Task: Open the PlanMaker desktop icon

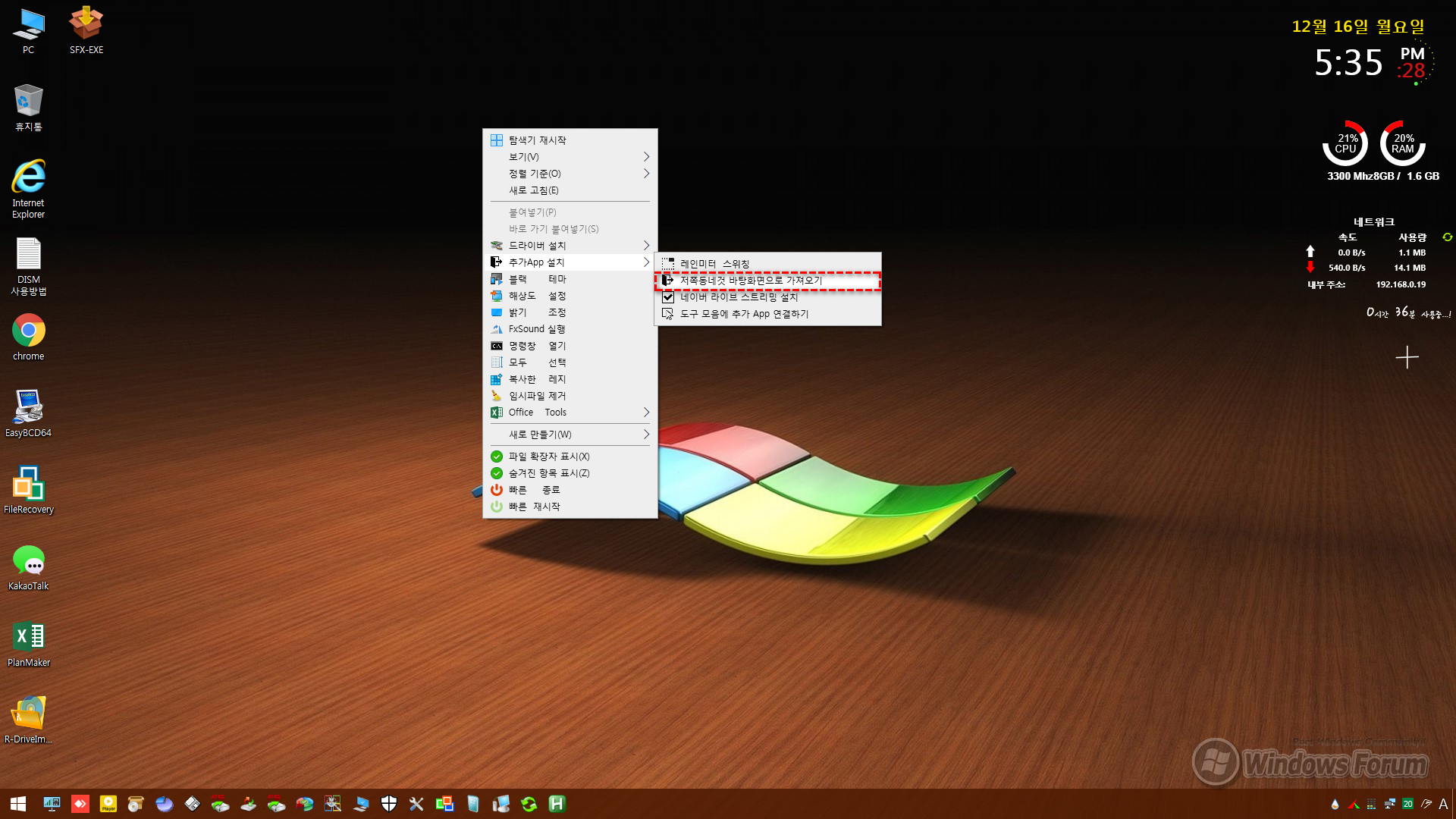Action: [28, 644]
